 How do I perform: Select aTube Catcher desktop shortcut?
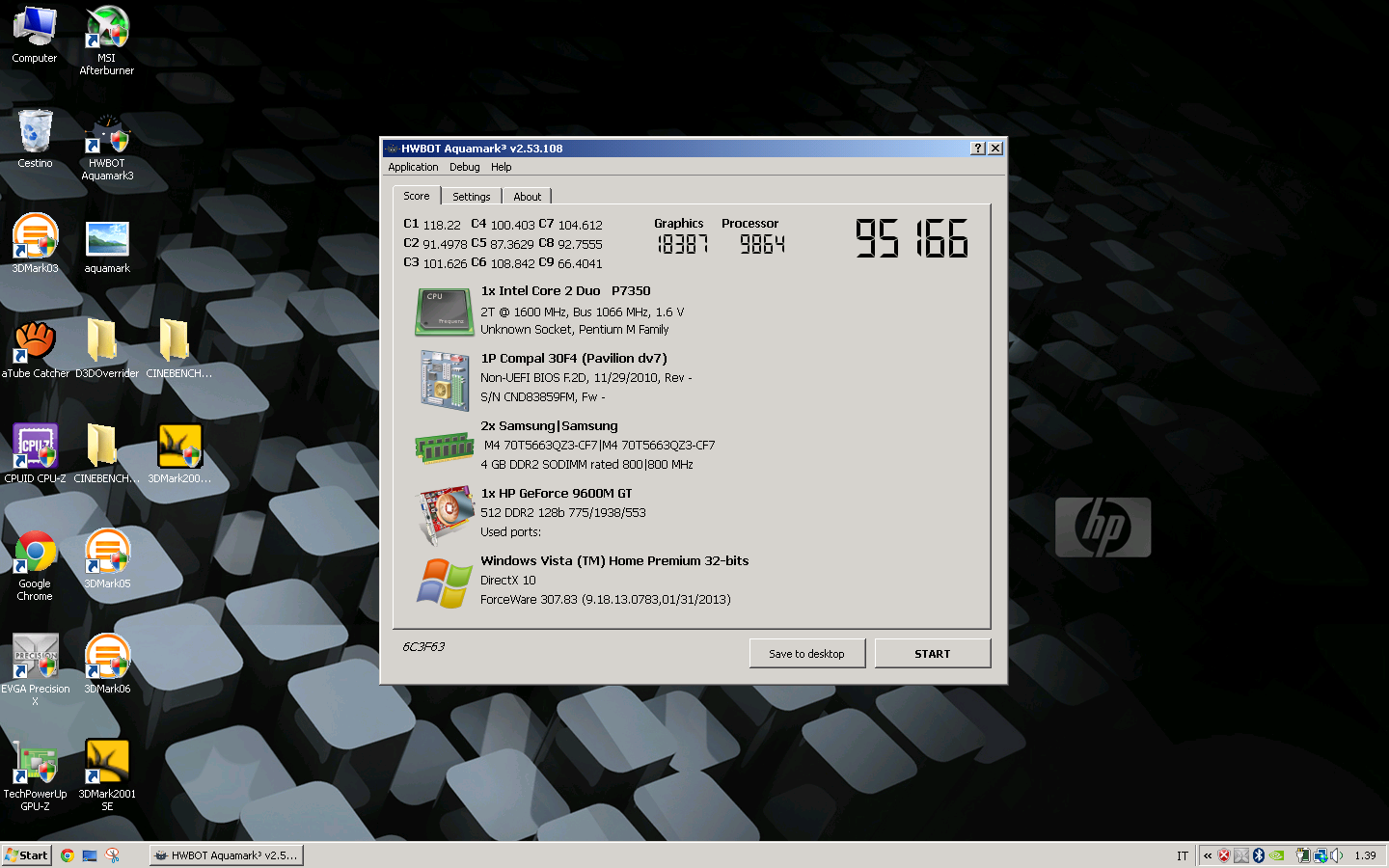(x=35, y=349)
